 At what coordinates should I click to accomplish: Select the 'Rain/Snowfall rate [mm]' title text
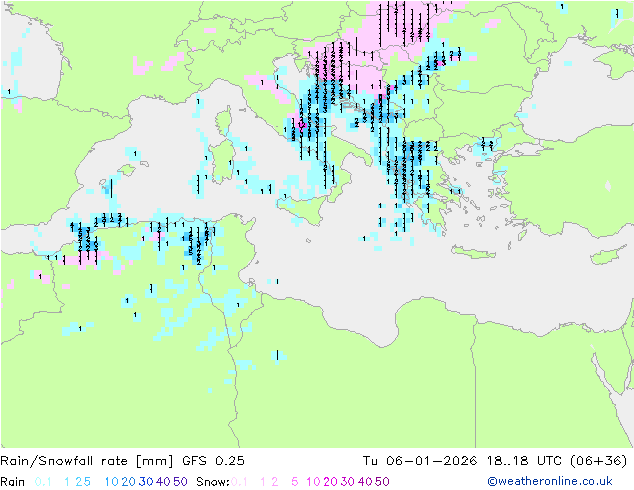coord(87,461)
